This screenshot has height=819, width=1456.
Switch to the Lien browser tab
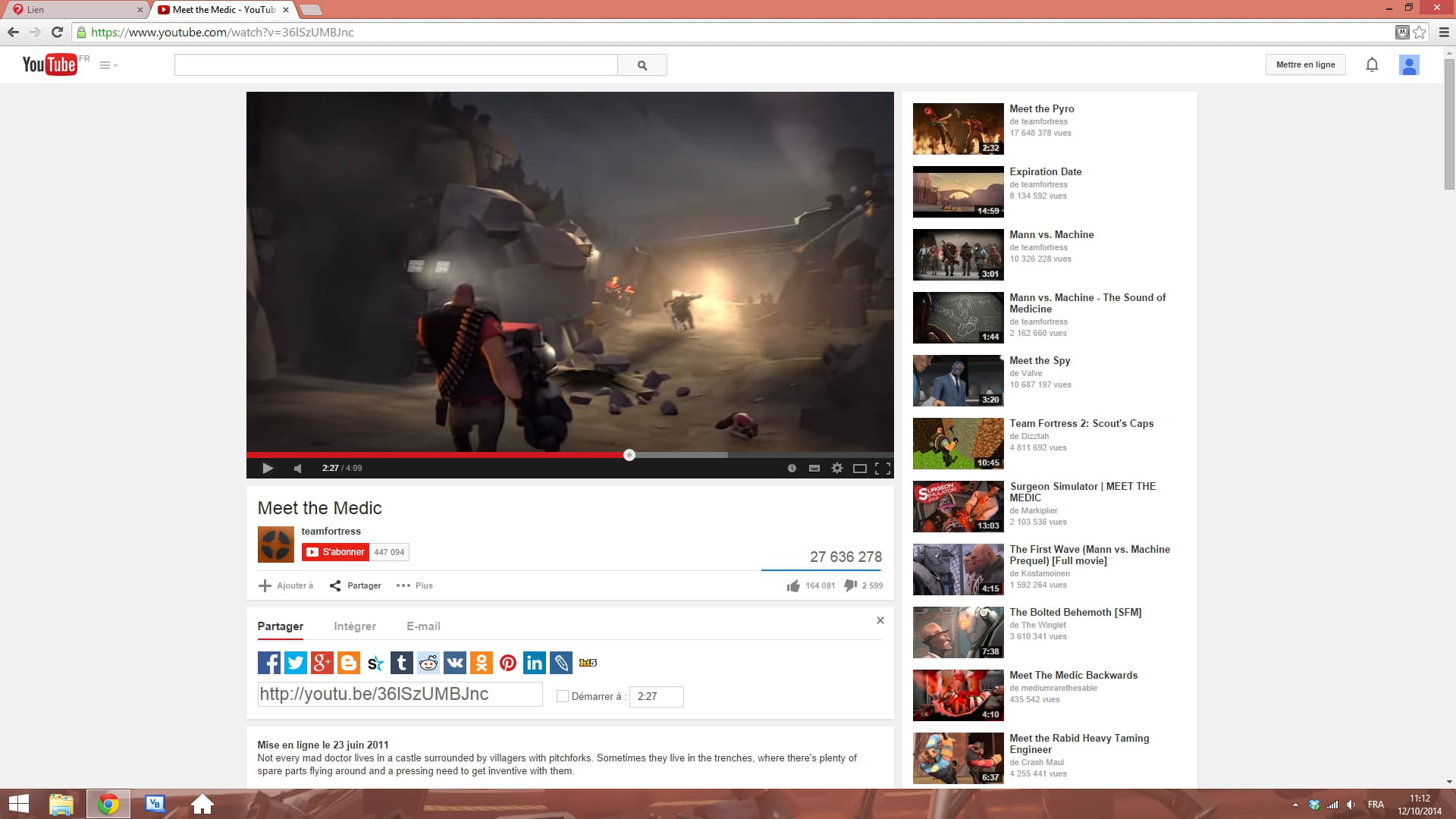click(x=76, y=10)
